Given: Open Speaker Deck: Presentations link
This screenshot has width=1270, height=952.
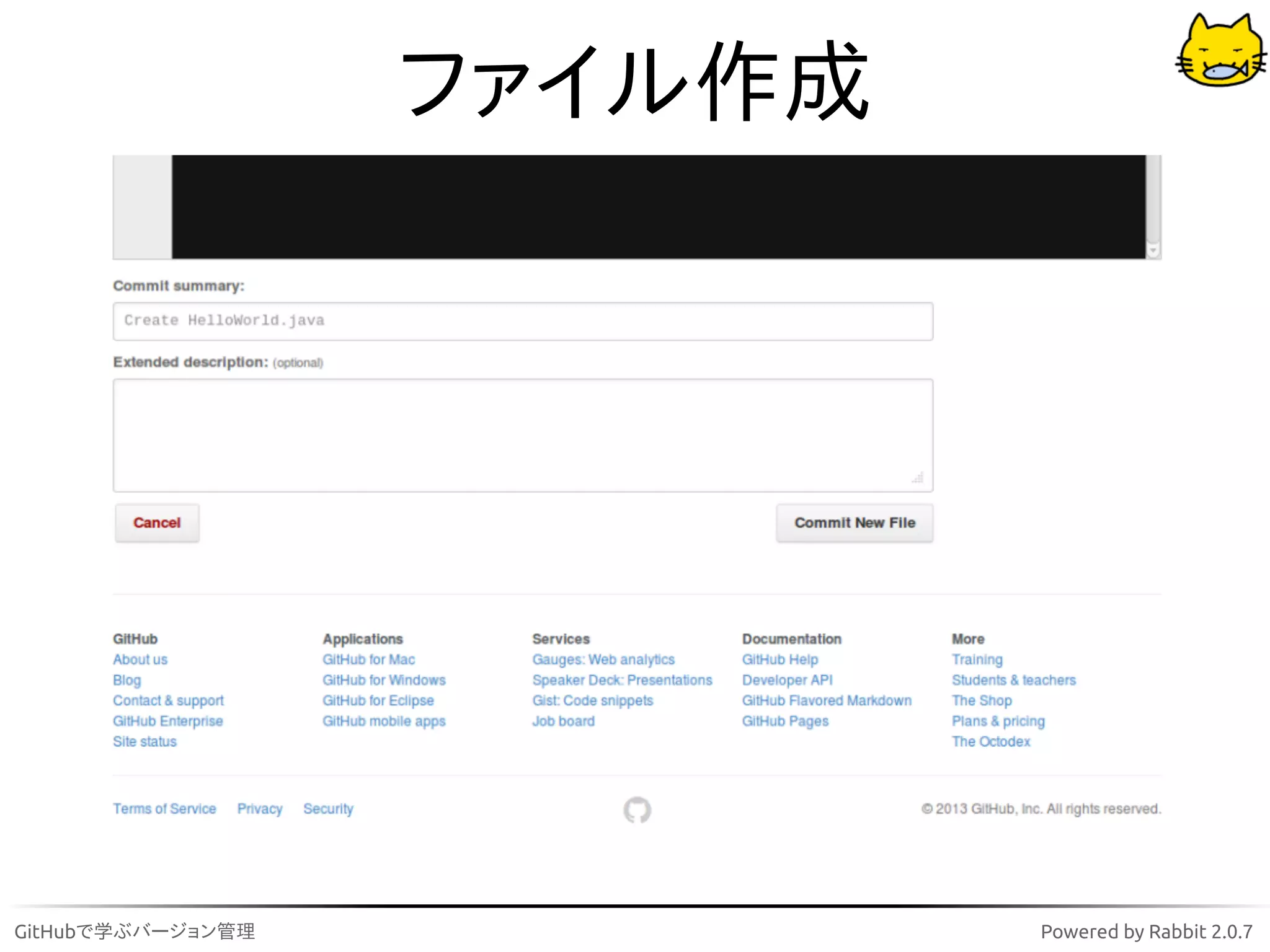Looking at the screenshot, I should coord(622,680).
